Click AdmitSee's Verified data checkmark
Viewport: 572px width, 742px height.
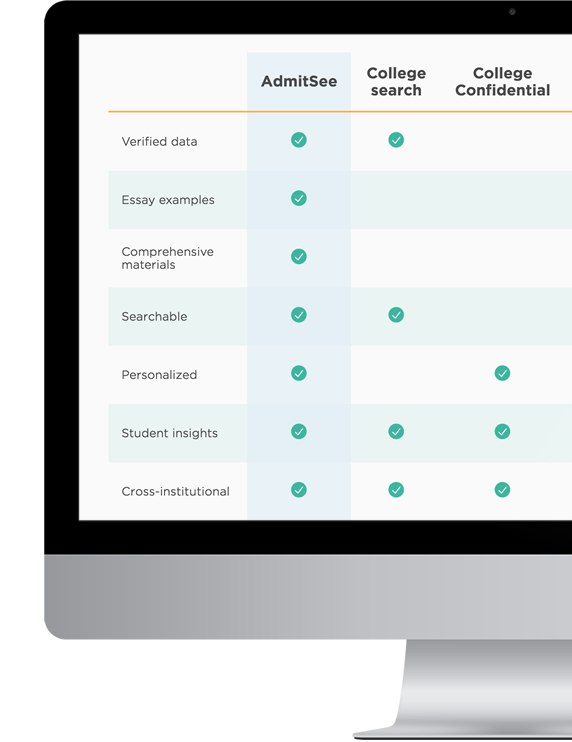click(x=299, y=140)
